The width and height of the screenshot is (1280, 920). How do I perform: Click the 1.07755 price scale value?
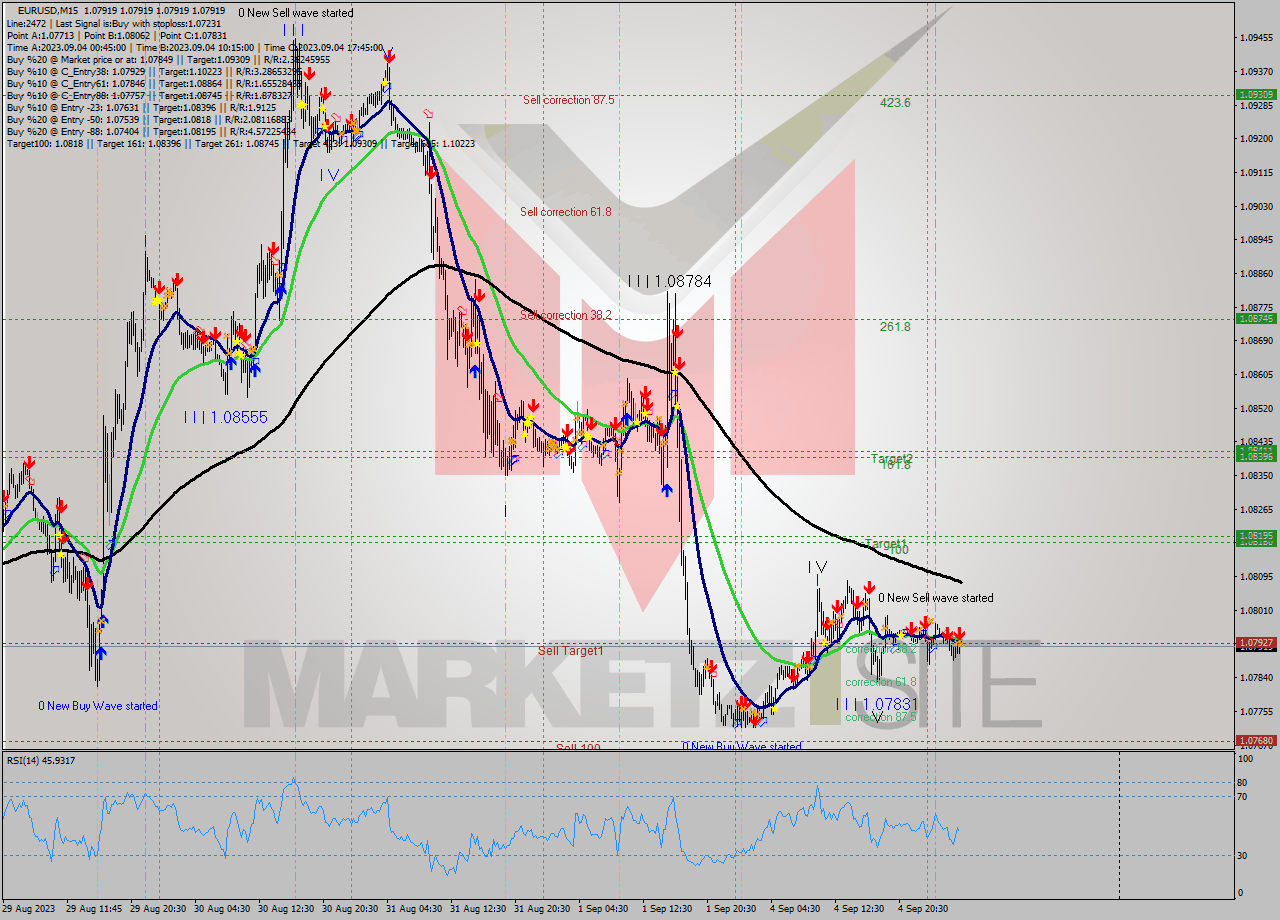pyautogui.click(x=1256, y=712)
